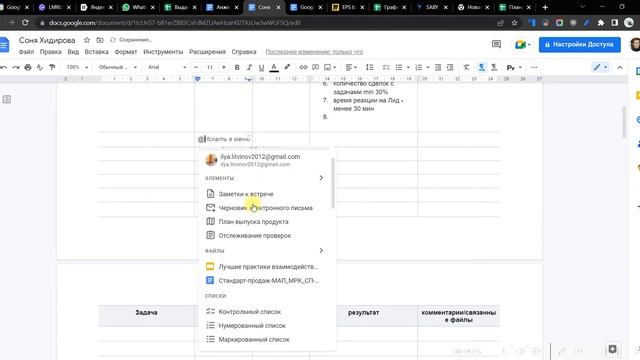Expand the Элементы submenu arrow
Viewport: 640px width, 360px height.
tap(321, 178)
